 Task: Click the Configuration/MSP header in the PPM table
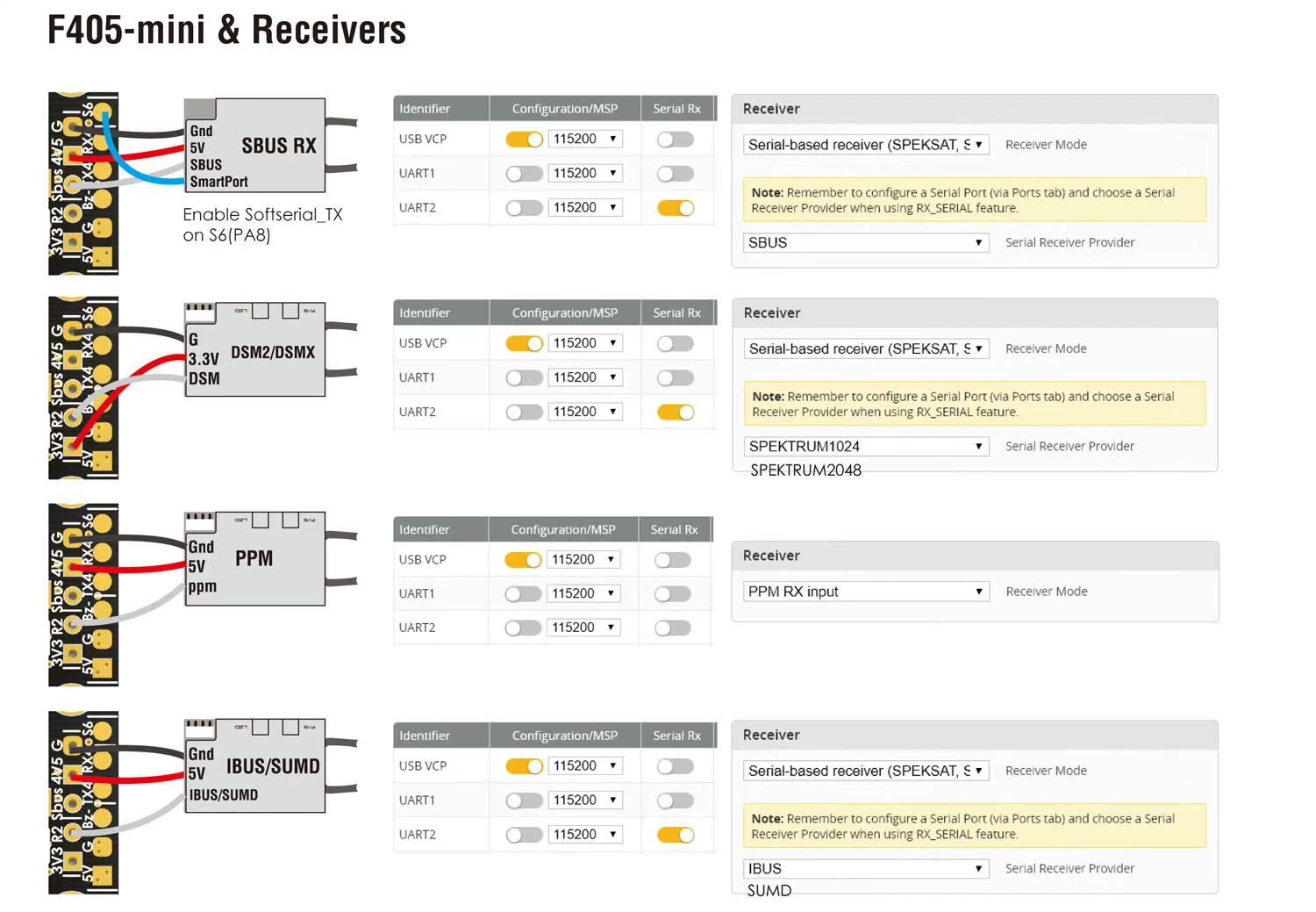563,529
